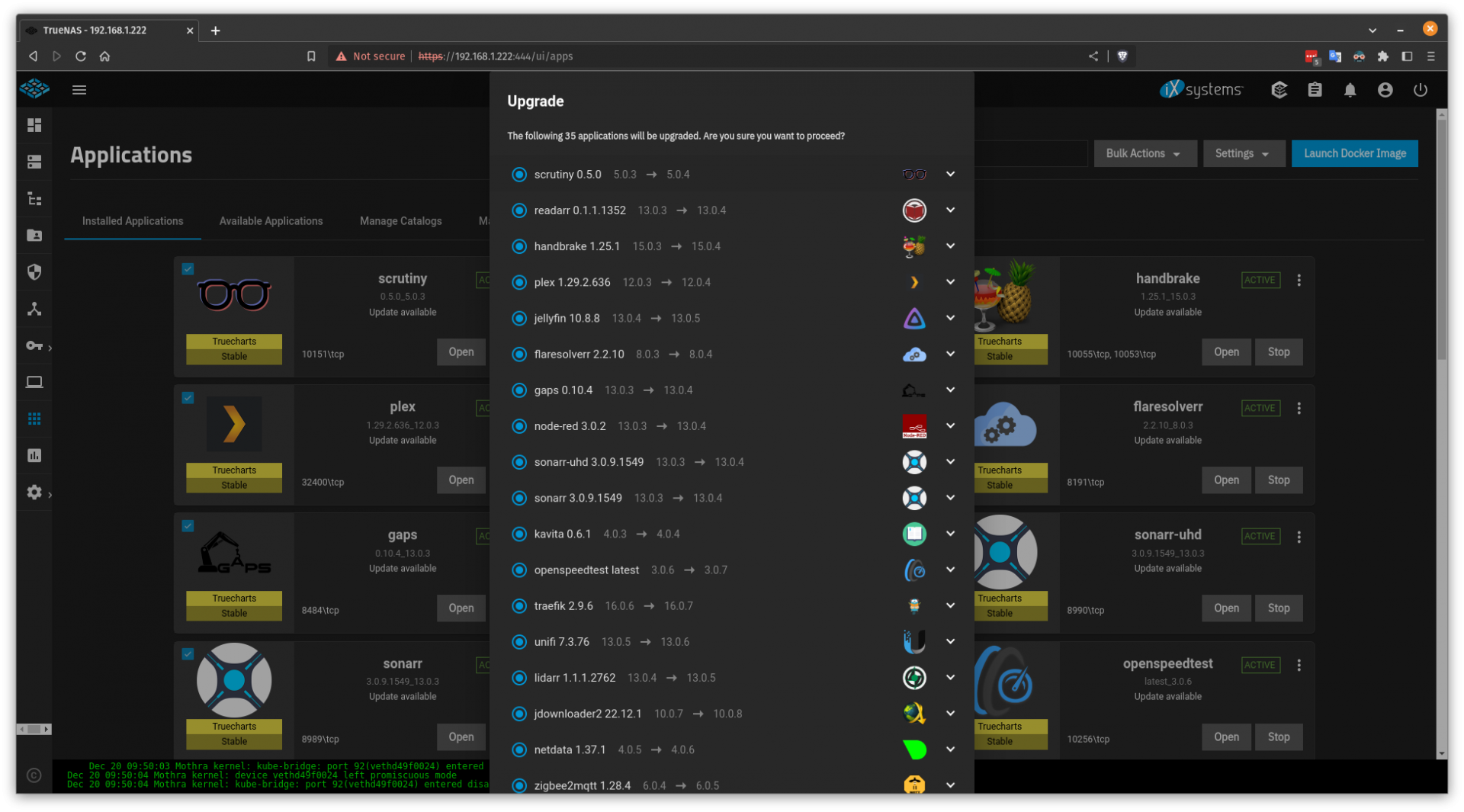The image size is (1464, 812).
Task: Open the TrueCommand status icon
Action: click(x=1279, y=90)
